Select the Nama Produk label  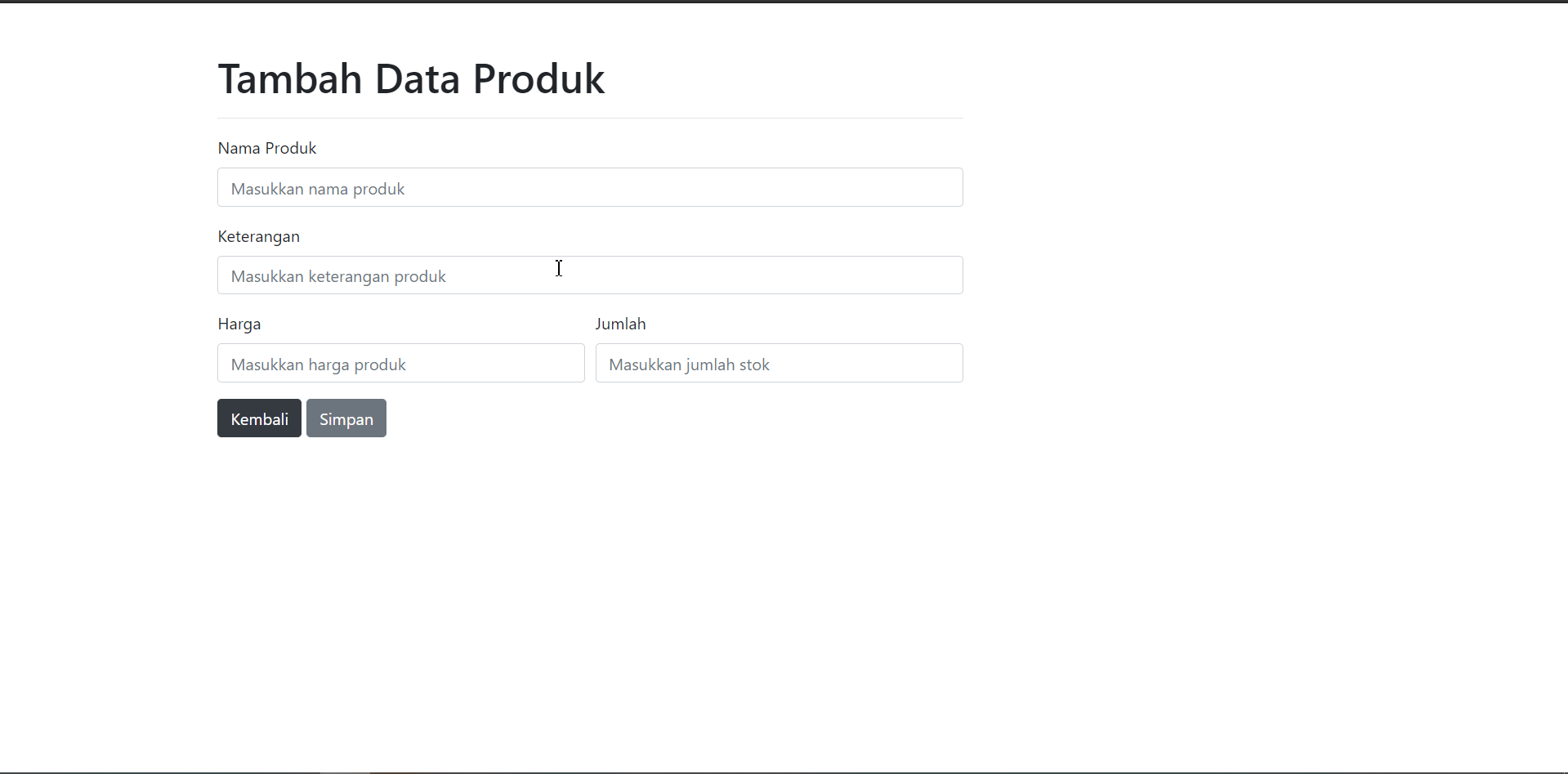tap(266, 148)
